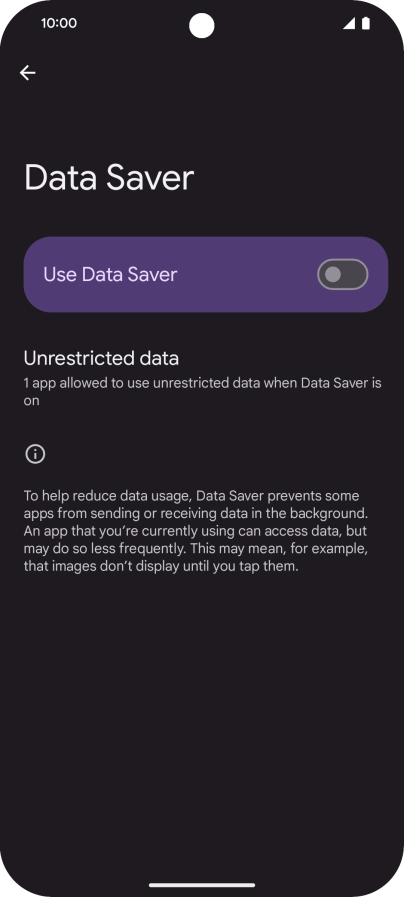The image size is (404, 897).
Task: Click the round thumb of Data Saver switch
Action: click(x=333, y=275)
